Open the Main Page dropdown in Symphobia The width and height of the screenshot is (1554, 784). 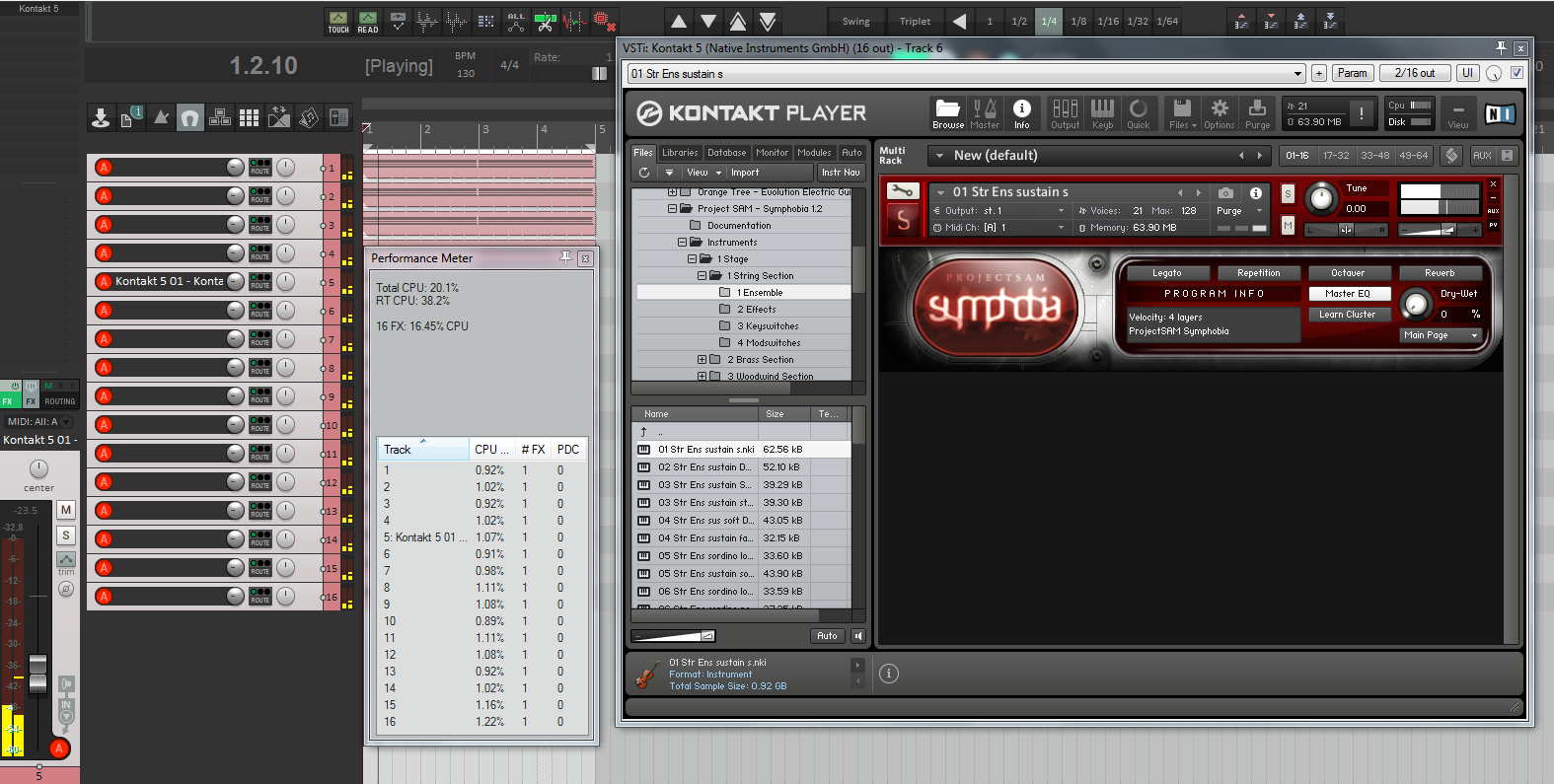point(1443,335)
